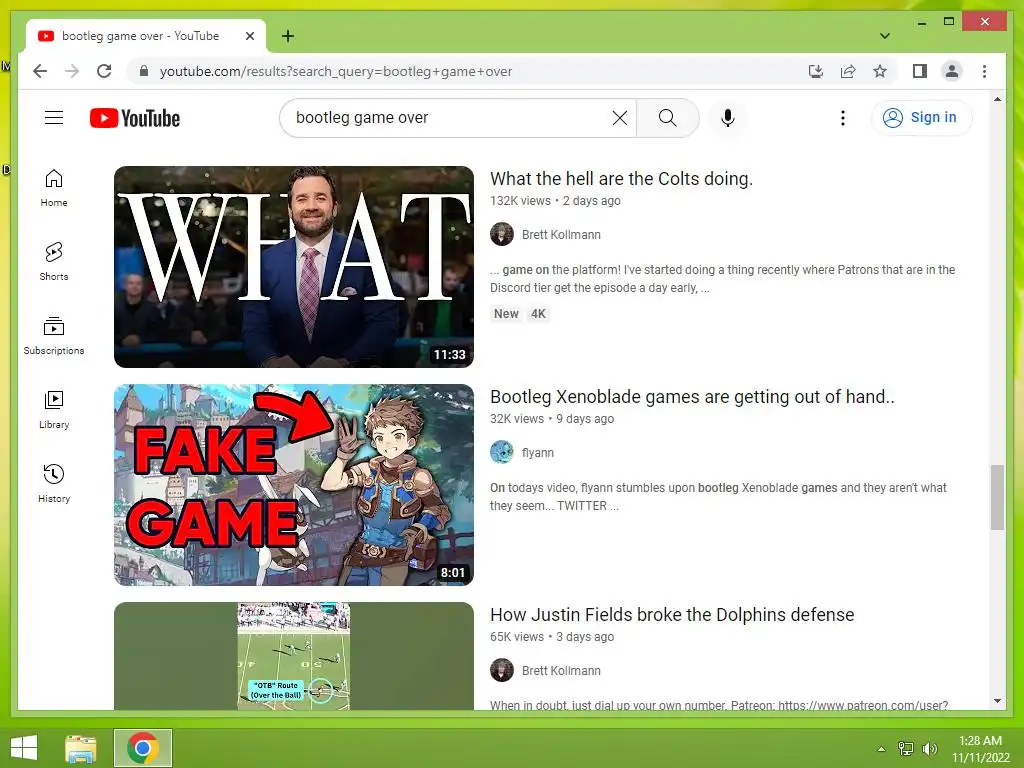Clear the search box with the X icon

click(620, 118)
